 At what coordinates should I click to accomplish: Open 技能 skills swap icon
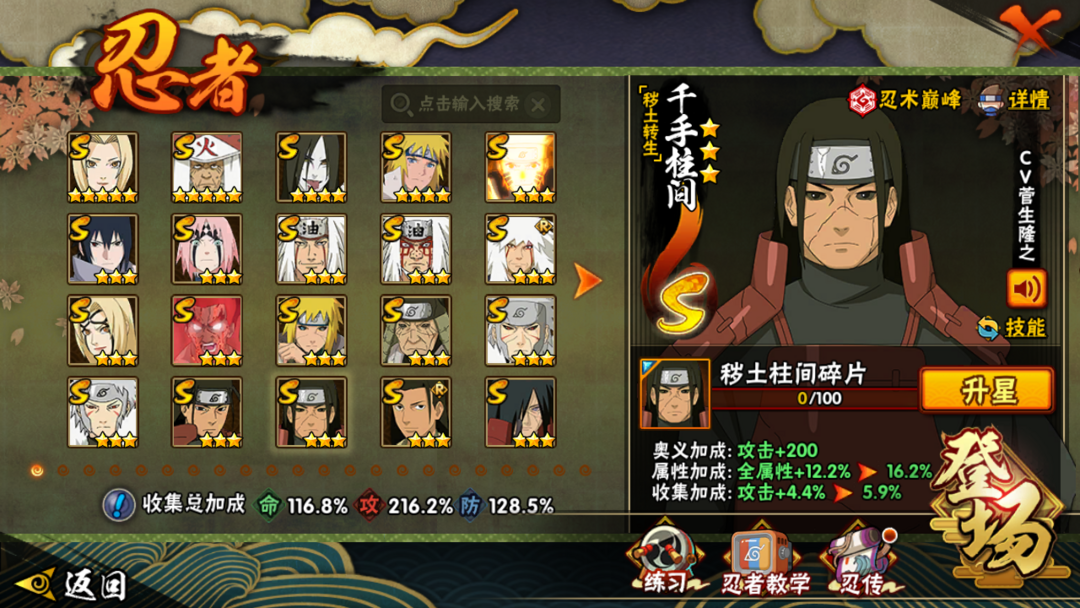click(988, 328)
